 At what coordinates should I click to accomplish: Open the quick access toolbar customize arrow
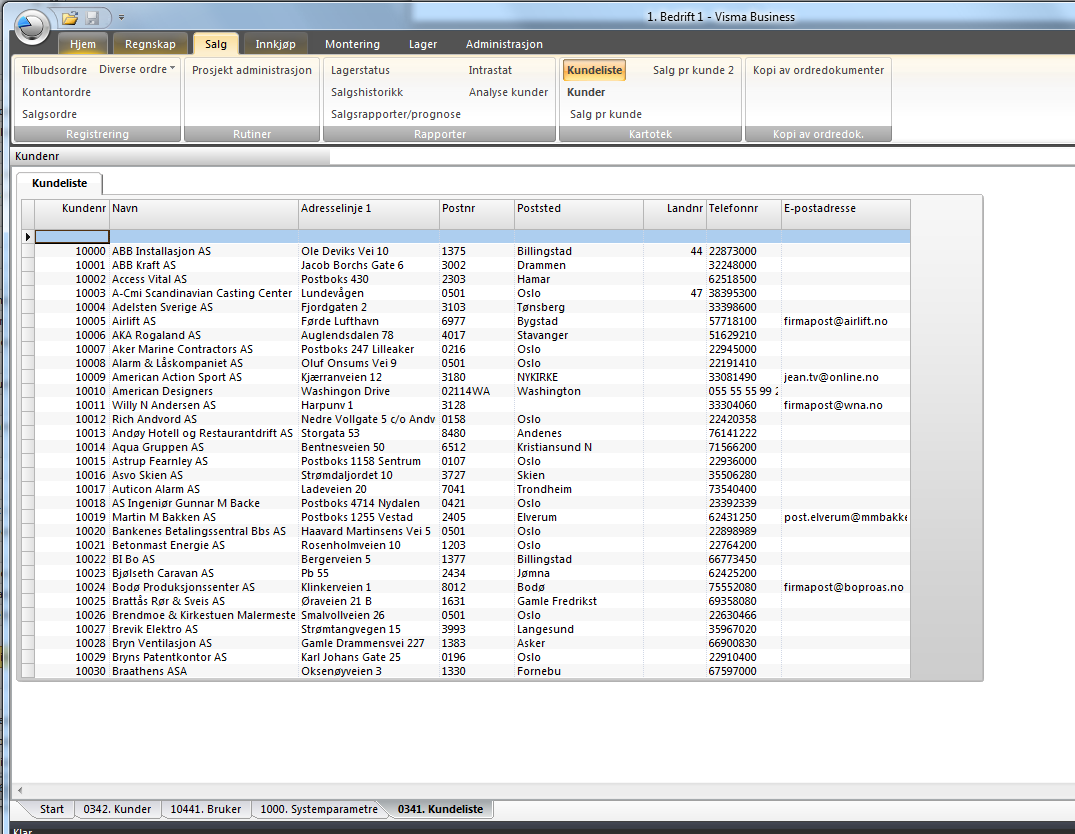(x=121, y=18)
